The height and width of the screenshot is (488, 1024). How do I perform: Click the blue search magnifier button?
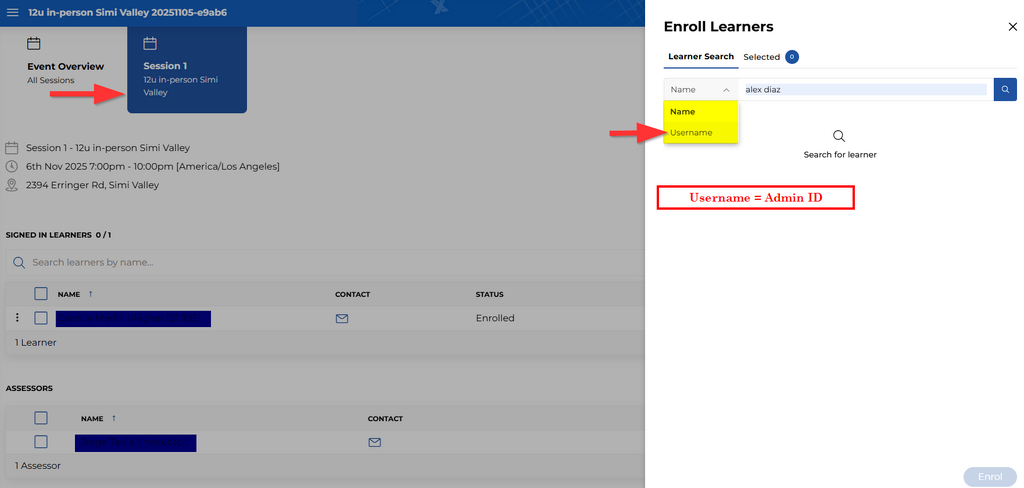(x=1005, y=90)
